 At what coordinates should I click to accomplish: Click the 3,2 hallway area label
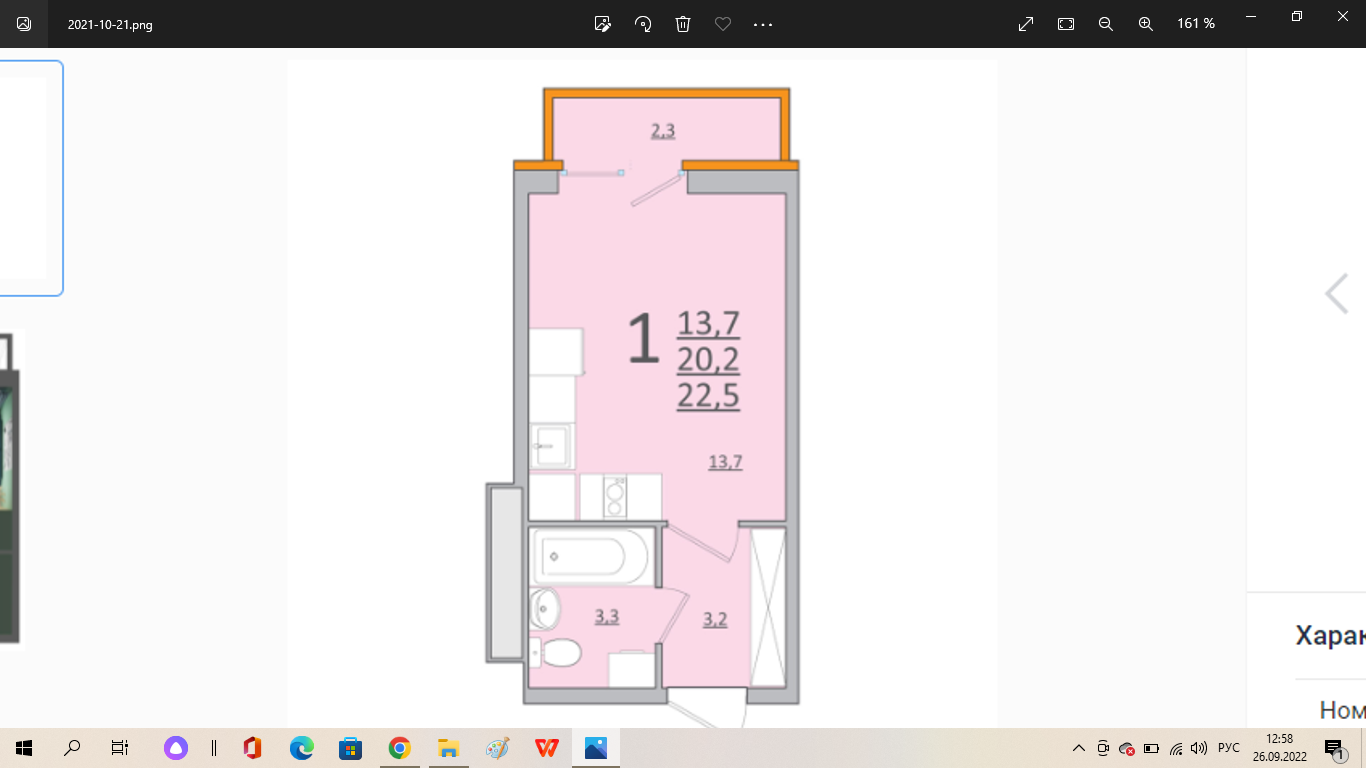point(715,619)
